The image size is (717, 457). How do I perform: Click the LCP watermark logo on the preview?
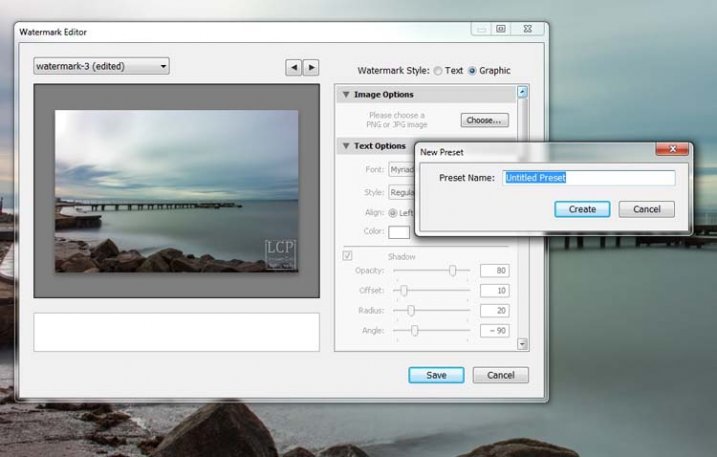(x=279, y=254)
